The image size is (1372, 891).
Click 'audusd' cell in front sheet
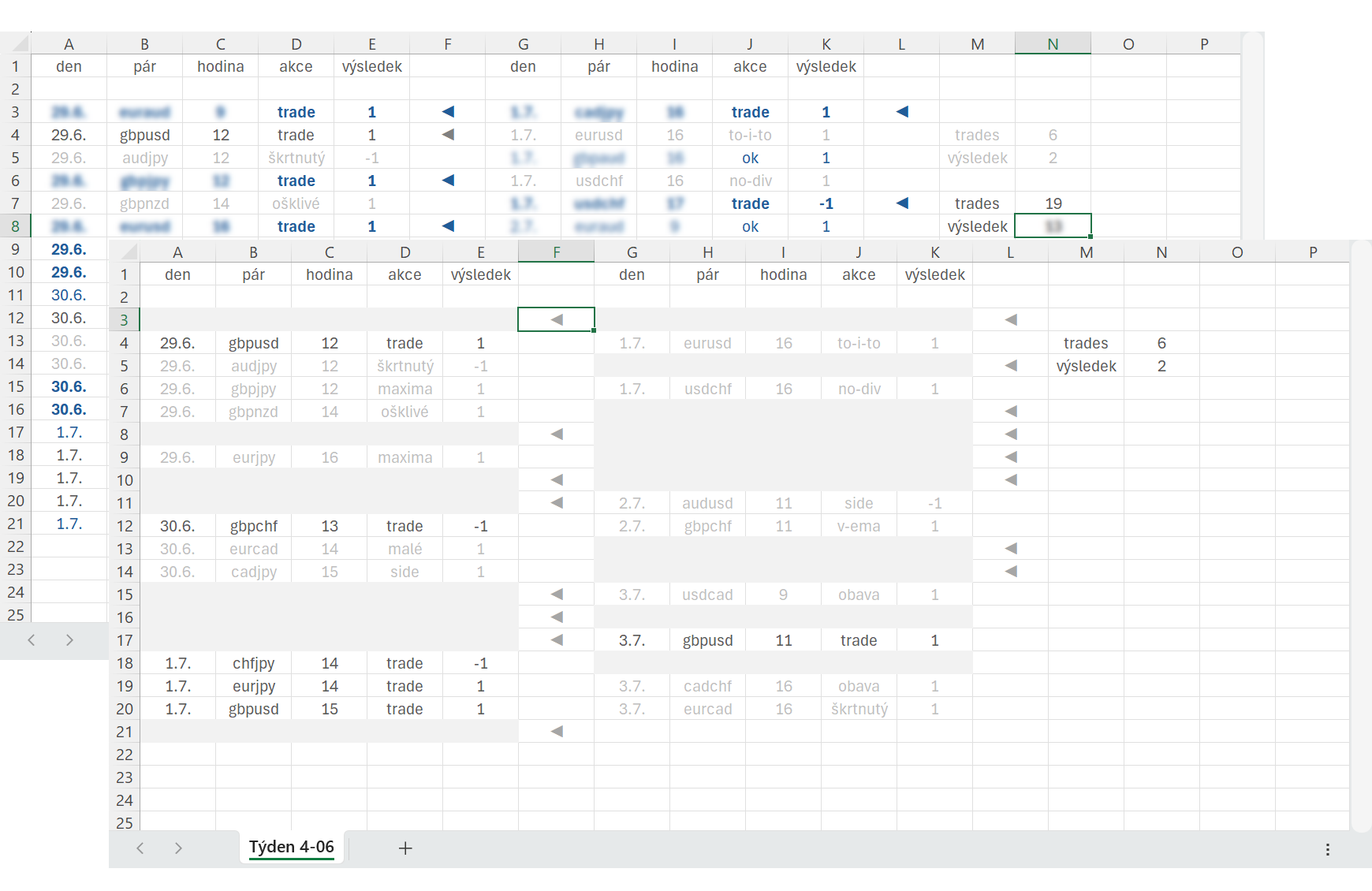708,503
